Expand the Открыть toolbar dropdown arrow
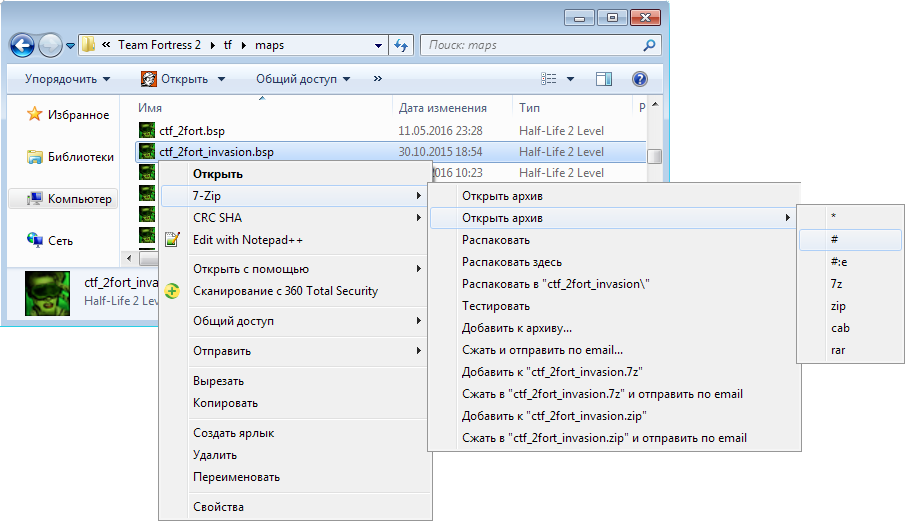The width and height of the screenshot is (905, 521). coord(222,79)
